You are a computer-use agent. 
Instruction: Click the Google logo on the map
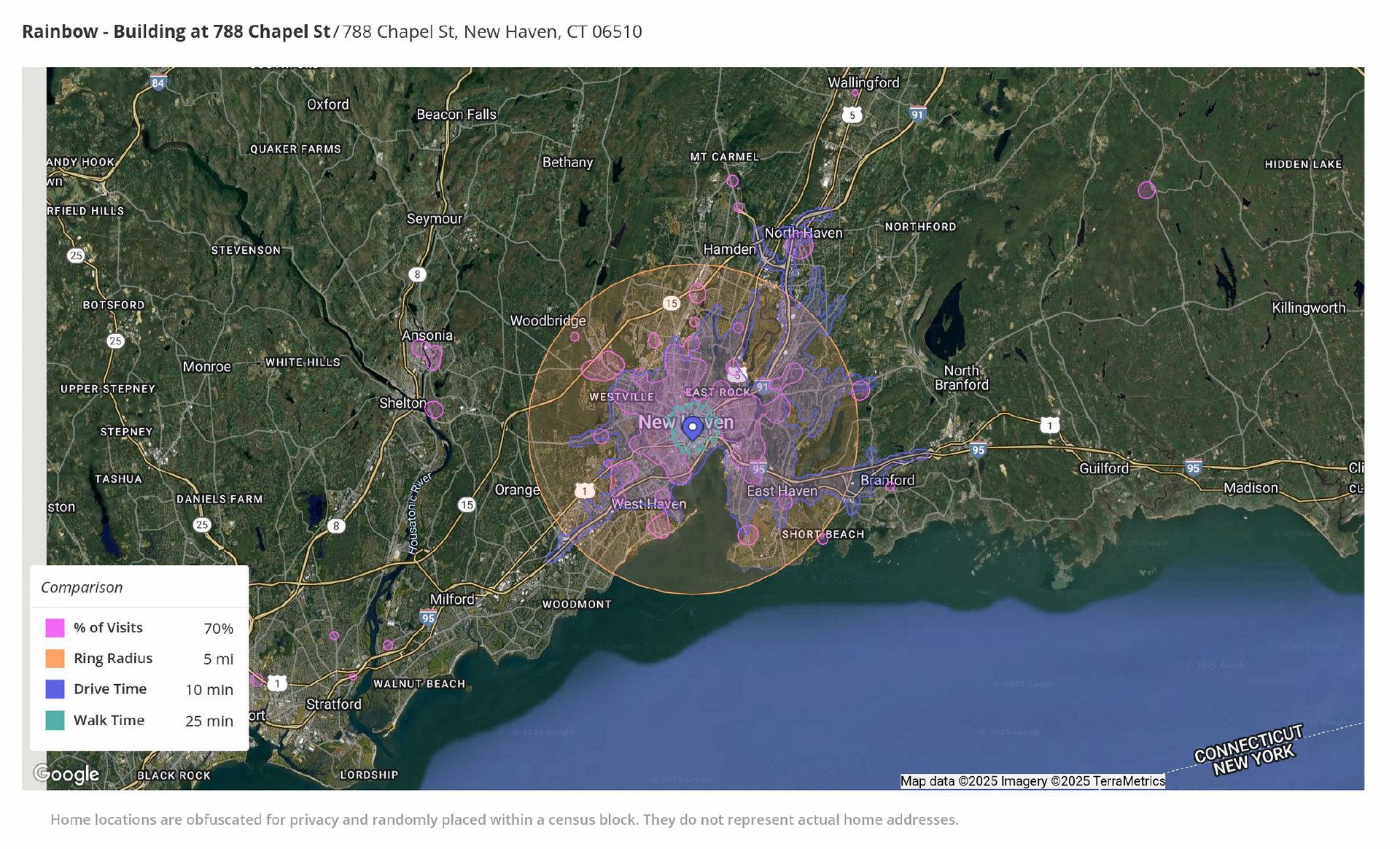click(x=66, y=774)
